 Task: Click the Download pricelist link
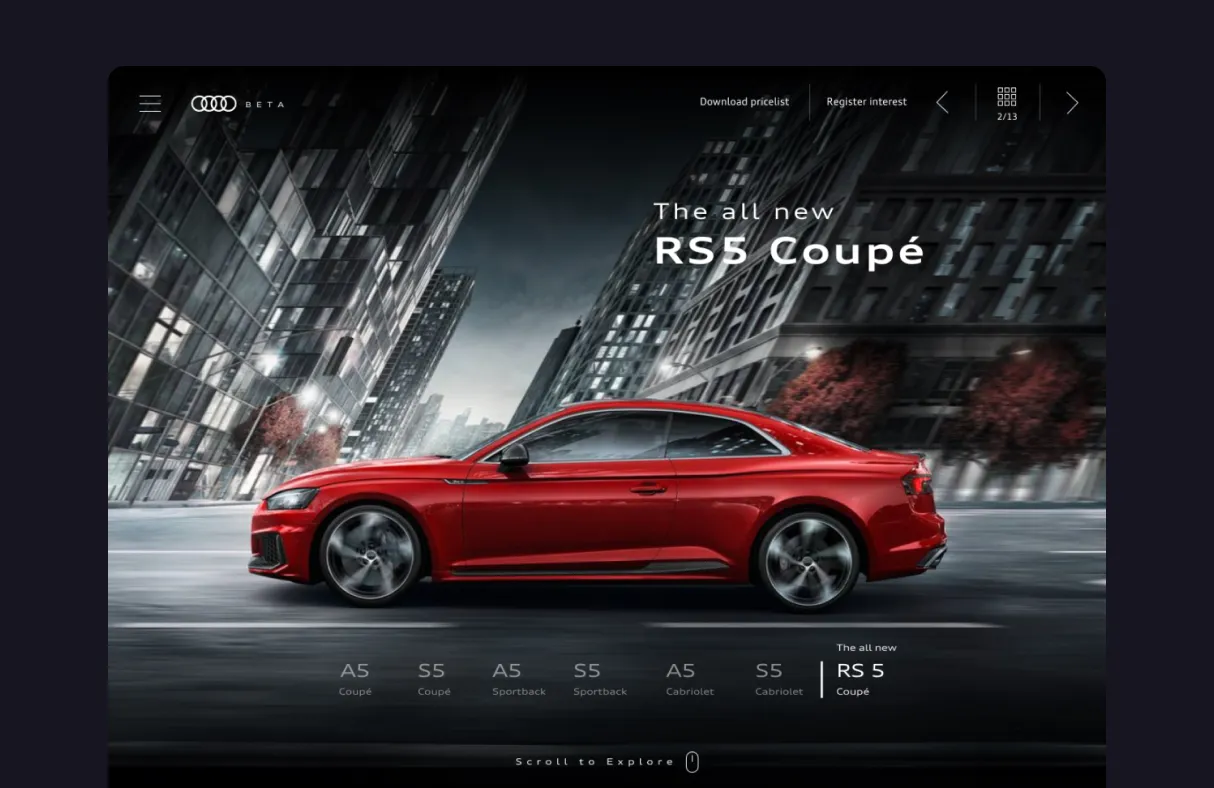(x=744, y=102)
